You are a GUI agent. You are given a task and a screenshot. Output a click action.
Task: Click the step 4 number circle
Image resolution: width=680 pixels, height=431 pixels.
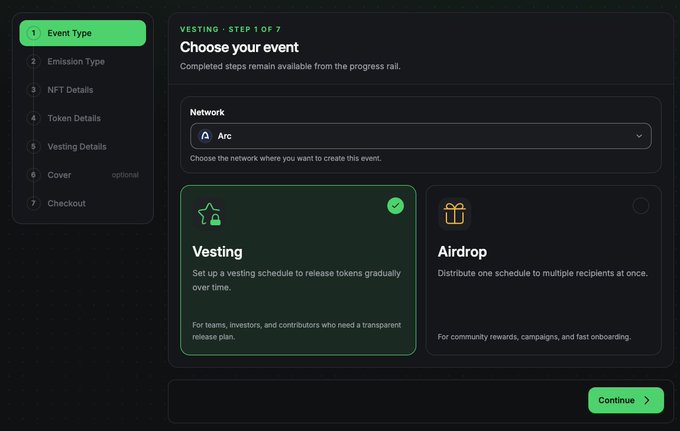[33, 118]
